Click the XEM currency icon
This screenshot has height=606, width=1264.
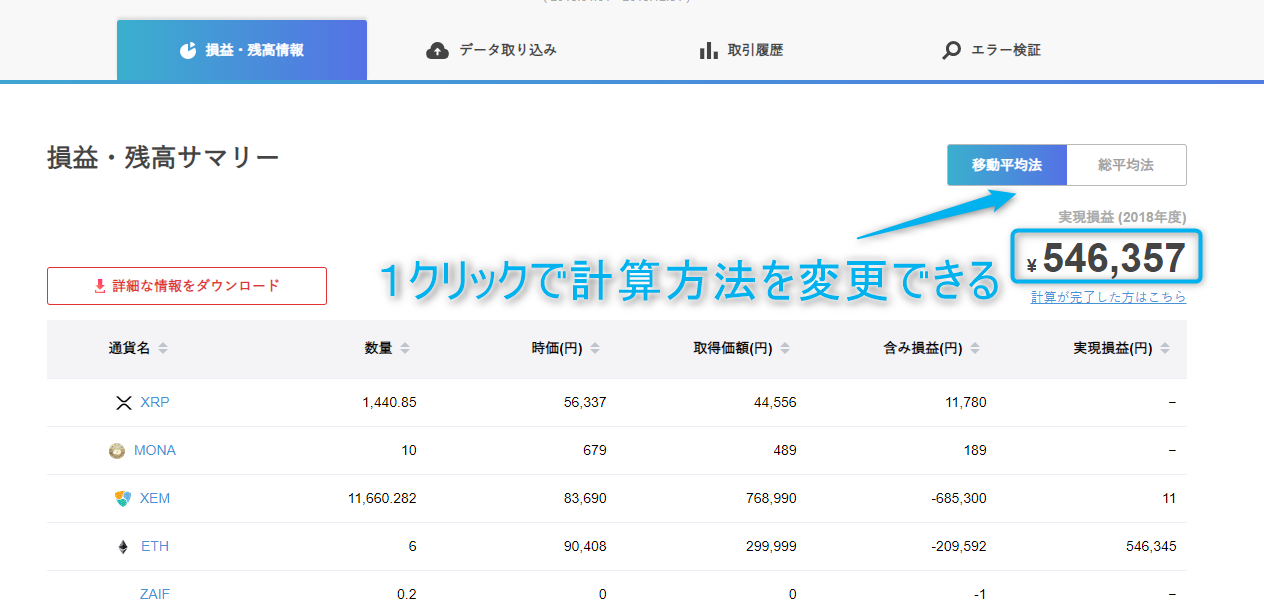123,499
